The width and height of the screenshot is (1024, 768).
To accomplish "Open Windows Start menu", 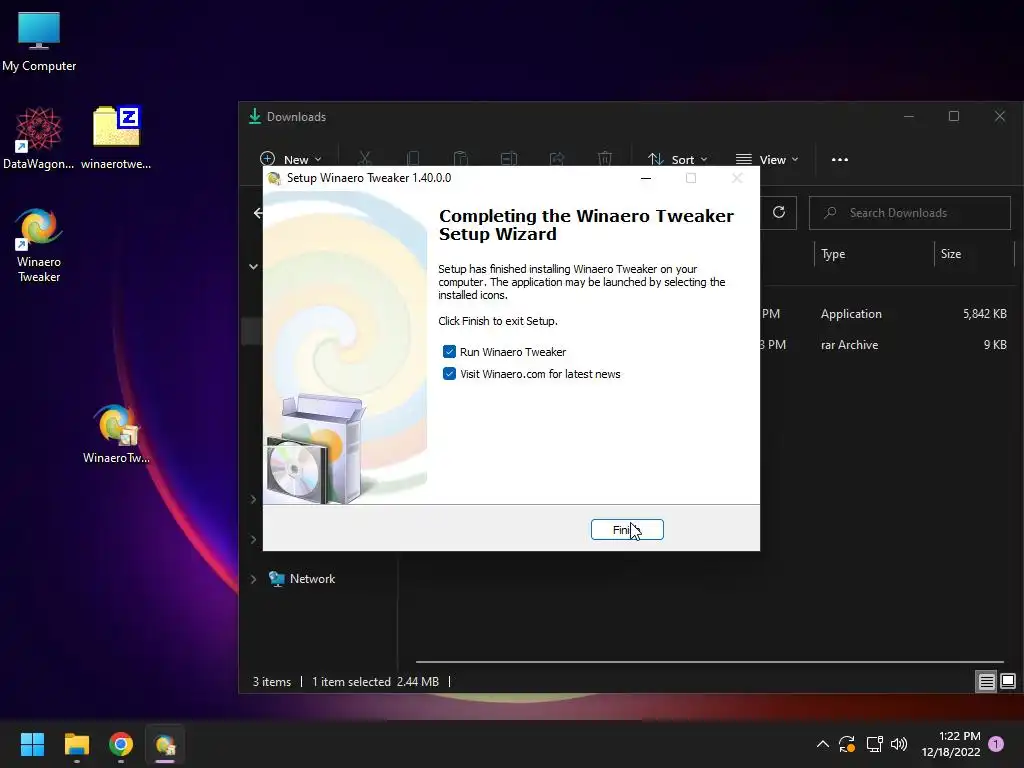I will [32, 744].
